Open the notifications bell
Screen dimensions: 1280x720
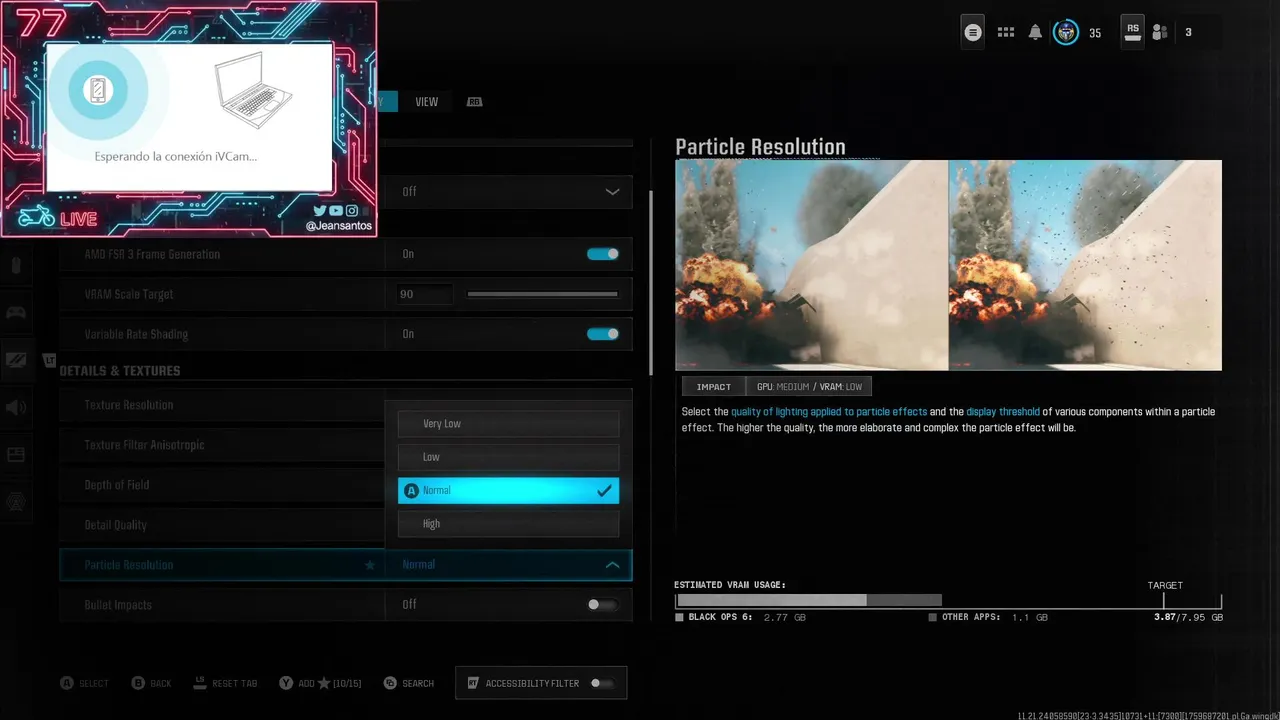coord(1035,32)
